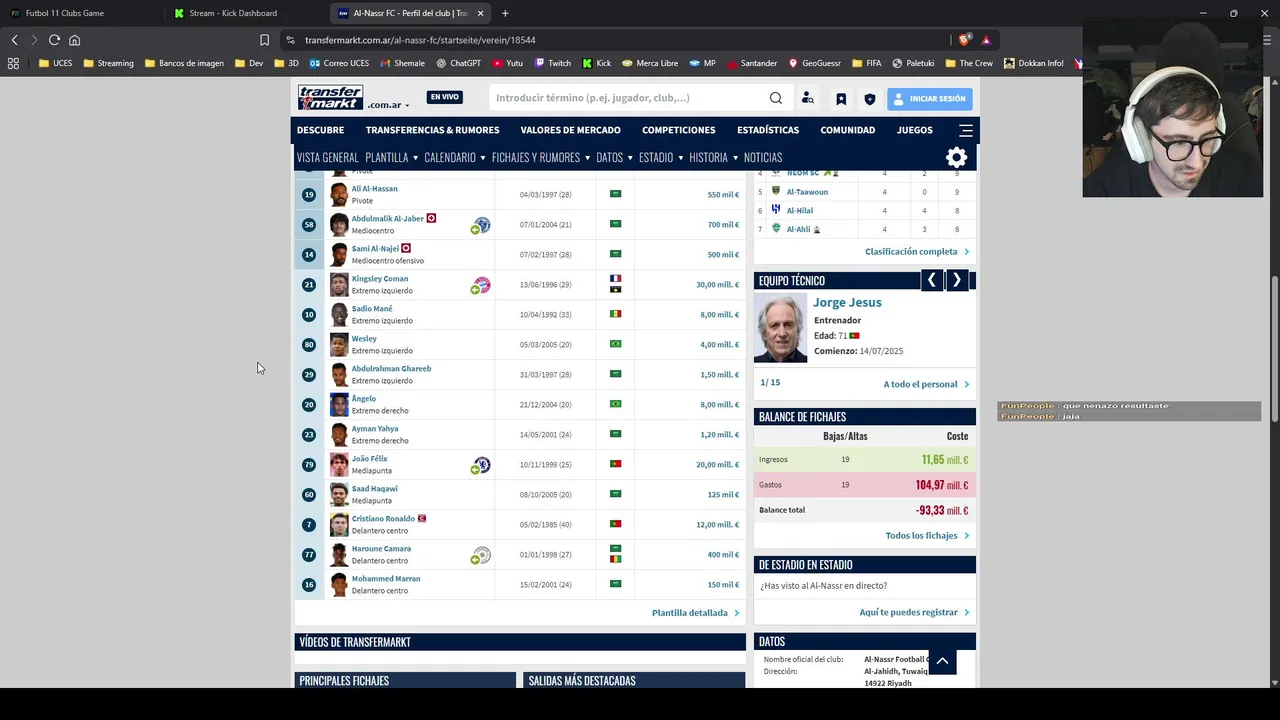Open DESCUBRE menu
Screen dimensions: 1280x720
[320, 130]
